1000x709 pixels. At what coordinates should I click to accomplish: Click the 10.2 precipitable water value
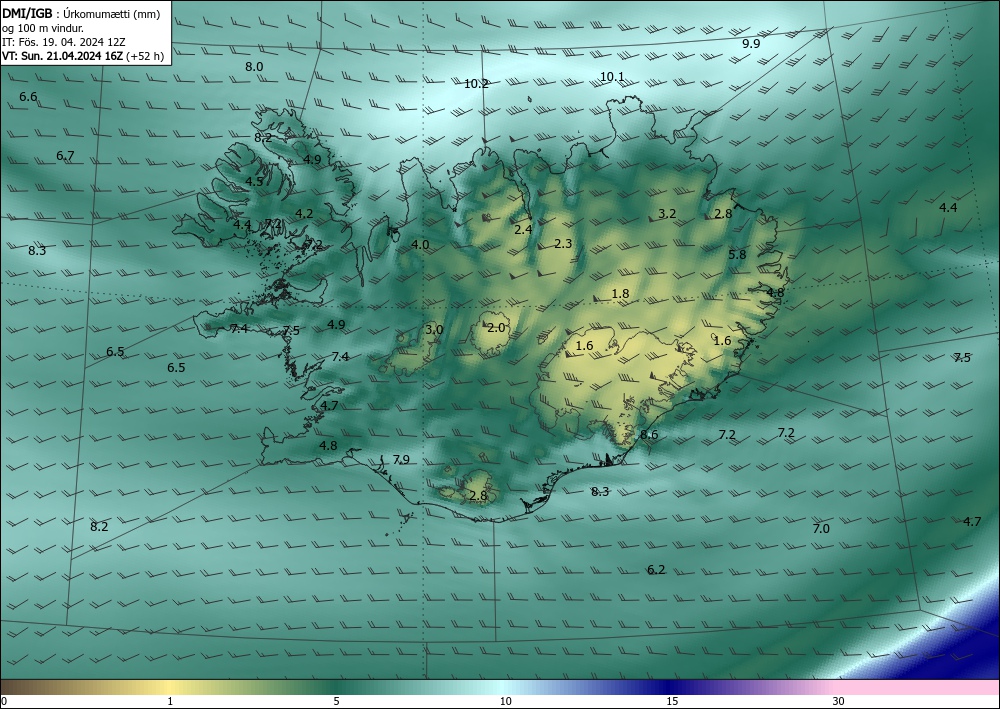point(476,84)
